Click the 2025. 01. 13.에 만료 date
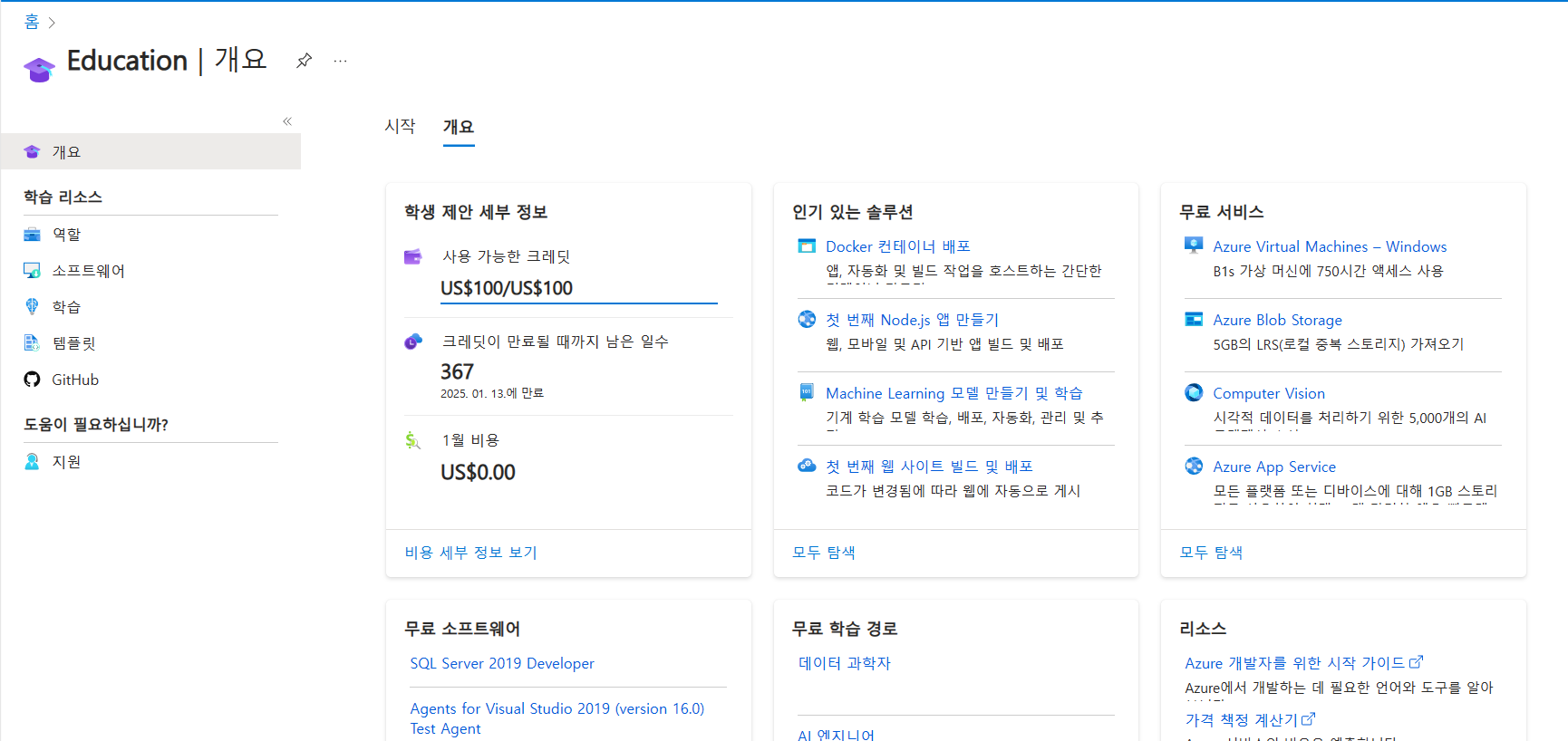Screen dimensions: 1568x741 coord(492,393)
